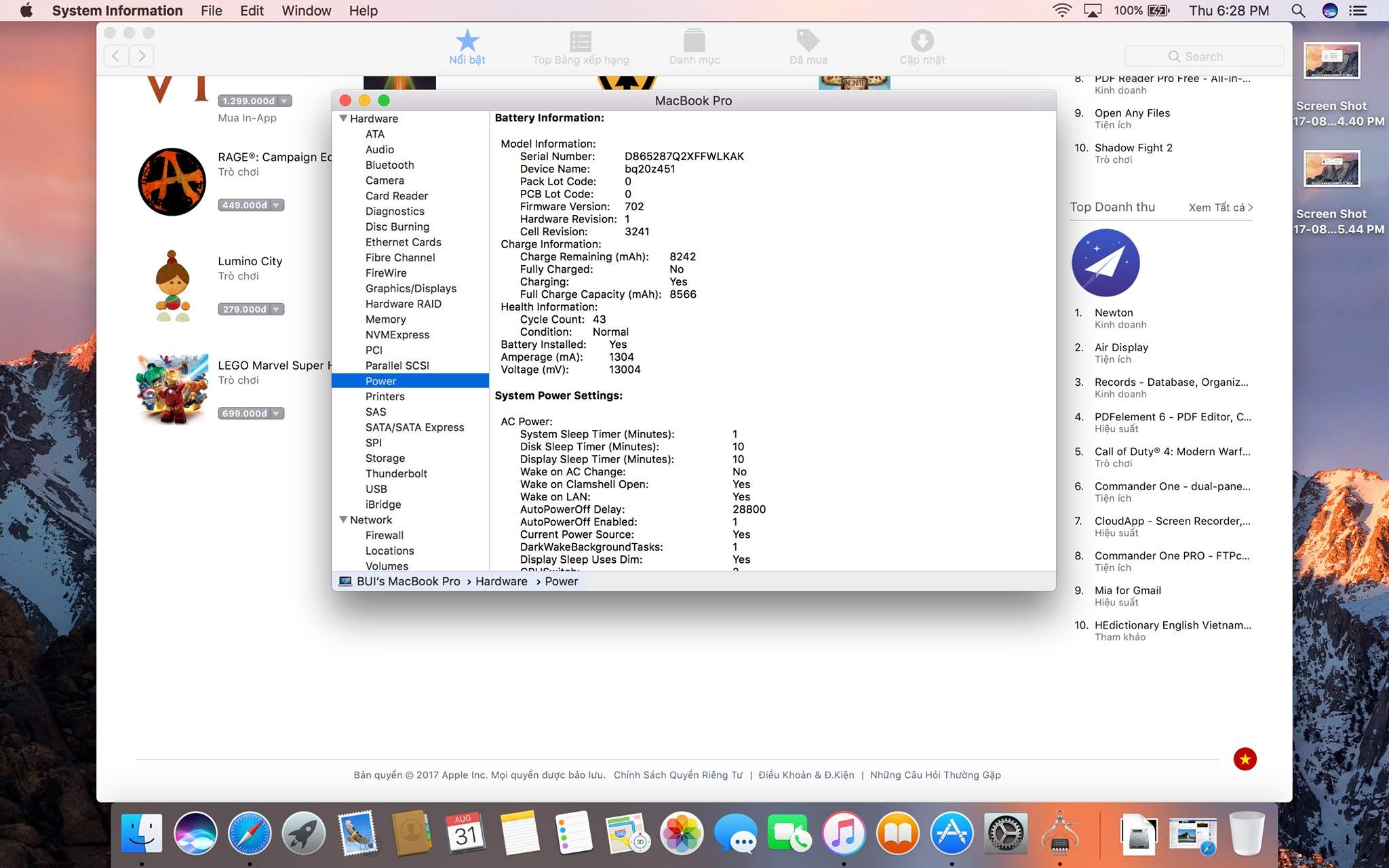This screenshot has height=868, width=1389.
Task: Select Graphics/Displays in the sidebar
Action: (x=410, y=288)
